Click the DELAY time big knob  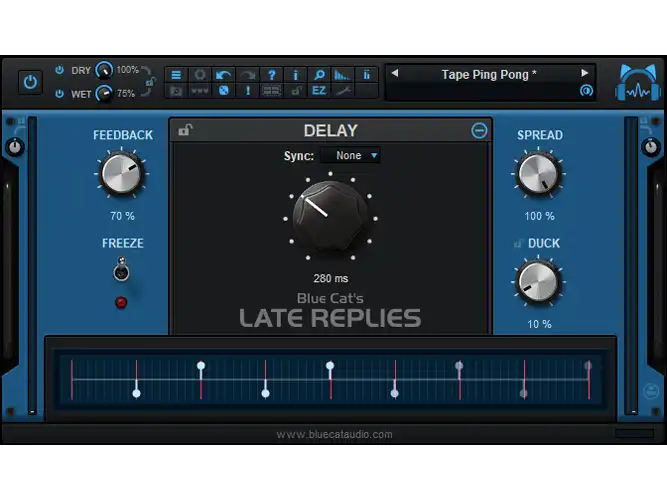pyautogui.click(x=331, y=216)
